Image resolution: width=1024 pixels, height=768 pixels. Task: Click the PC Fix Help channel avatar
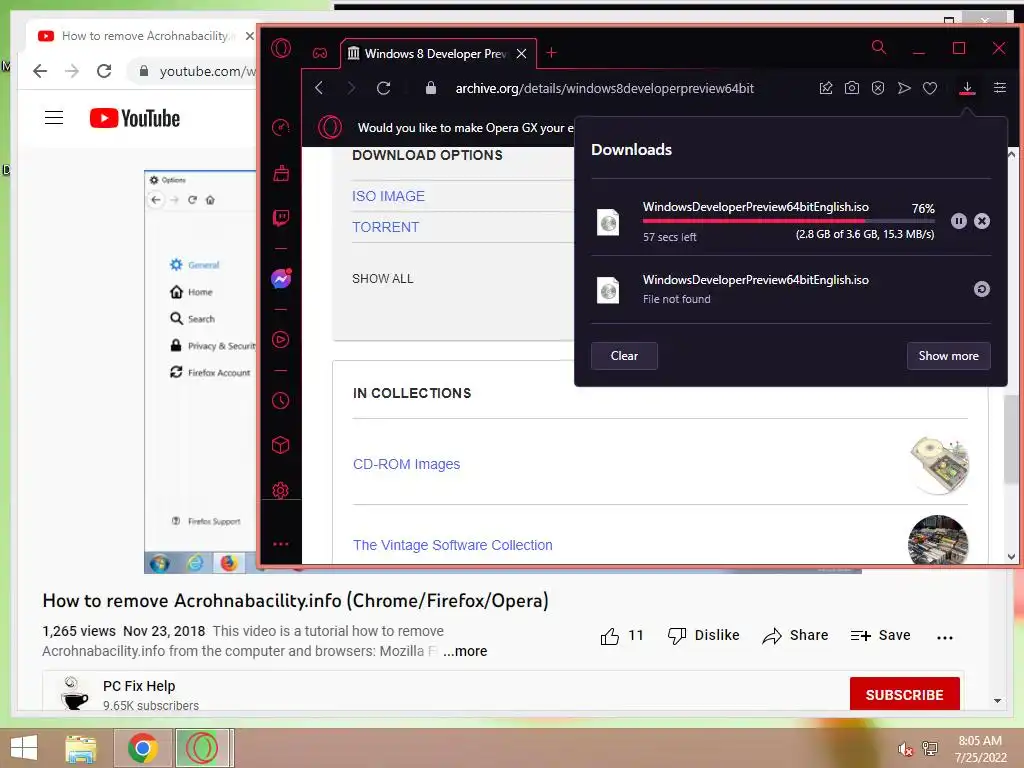tap(74, 694)
